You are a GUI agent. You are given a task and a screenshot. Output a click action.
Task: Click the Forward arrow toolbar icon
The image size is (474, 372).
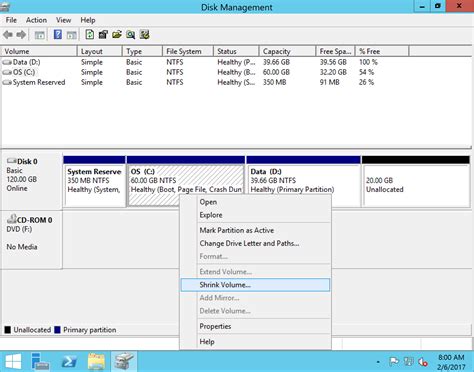click(21, 35)
